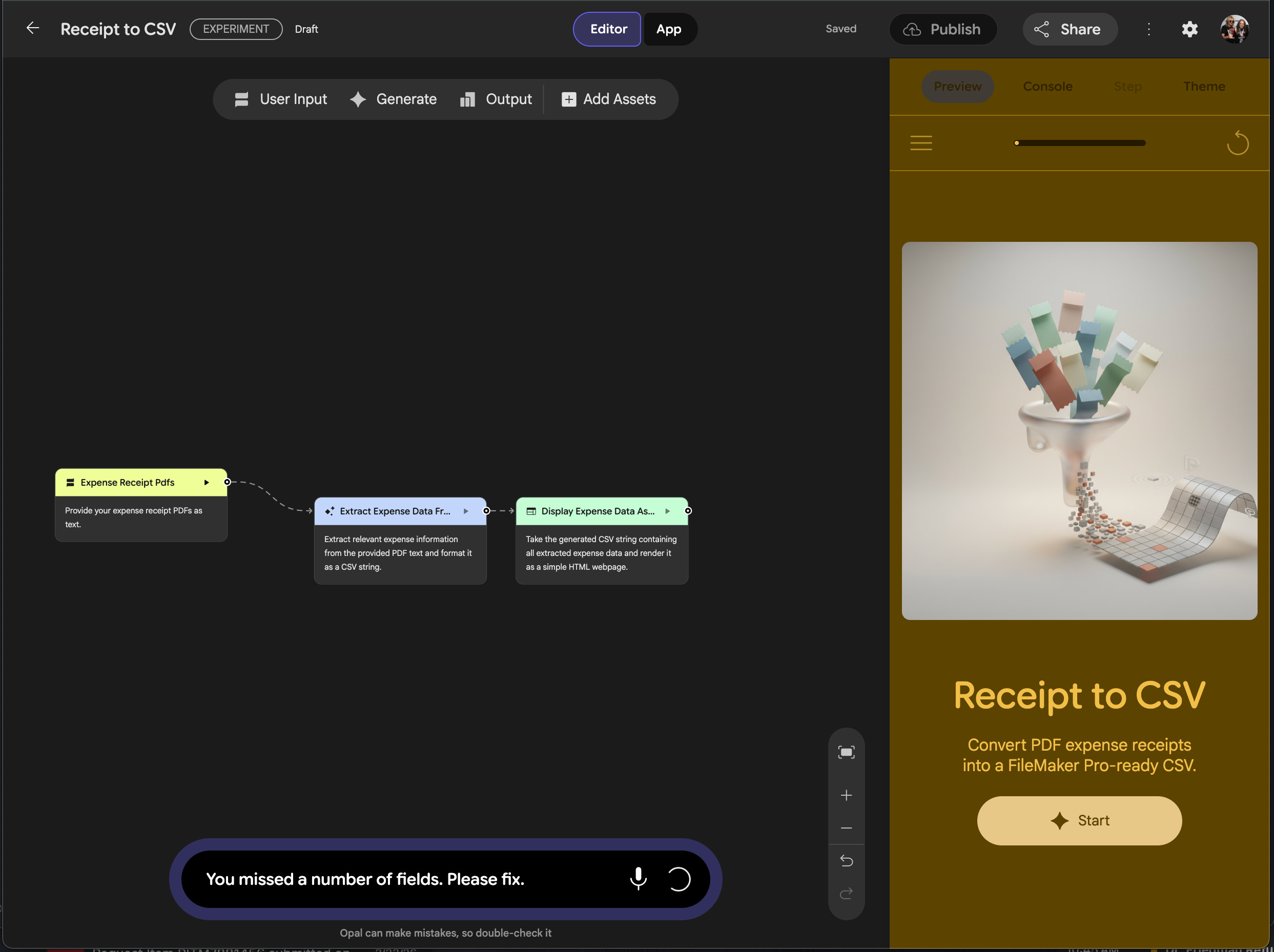Open the three-dot overflow menu
1274x952 pixels.
1148,29
